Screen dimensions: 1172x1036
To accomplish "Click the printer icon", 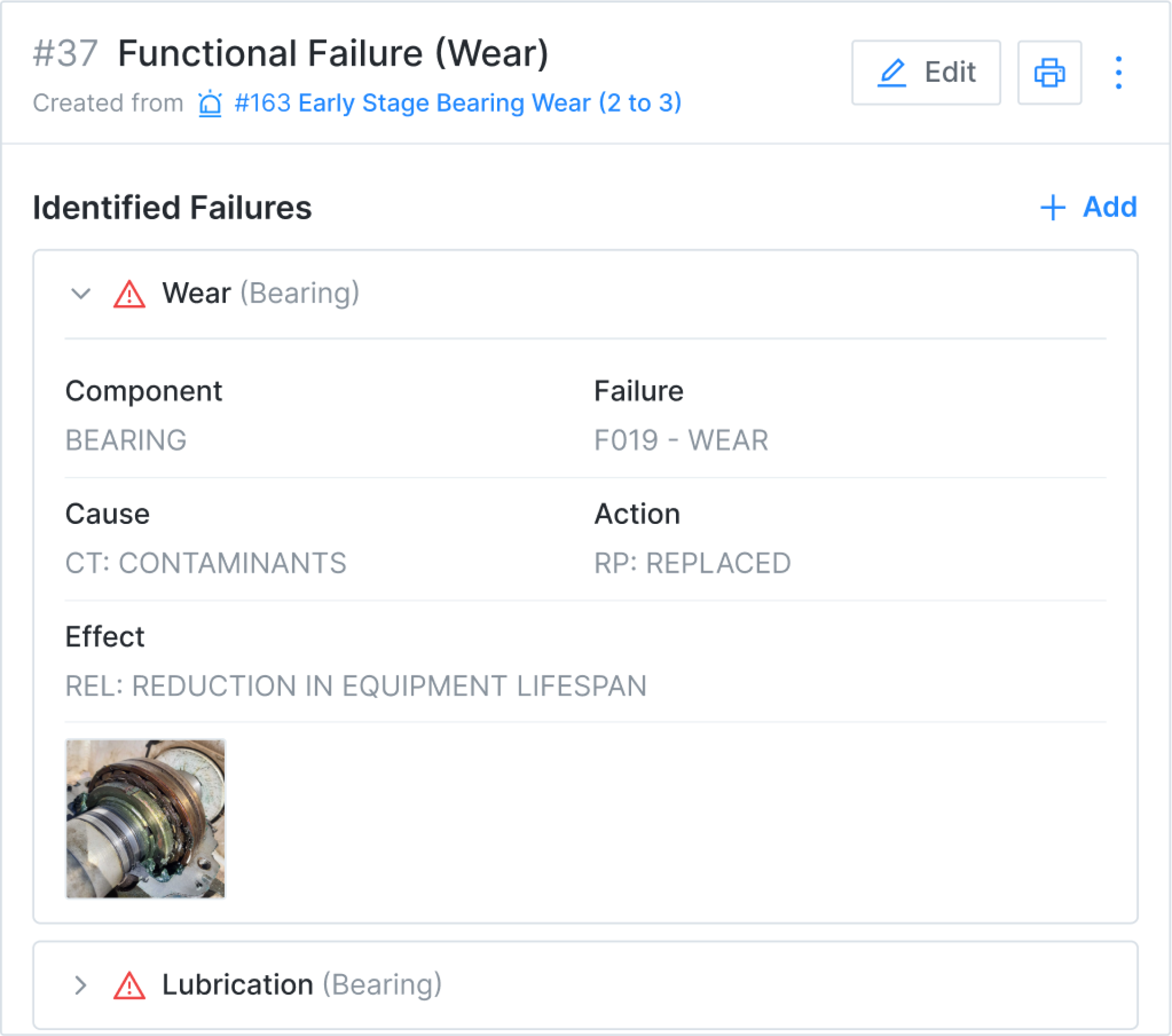I will pos(1049,72).
